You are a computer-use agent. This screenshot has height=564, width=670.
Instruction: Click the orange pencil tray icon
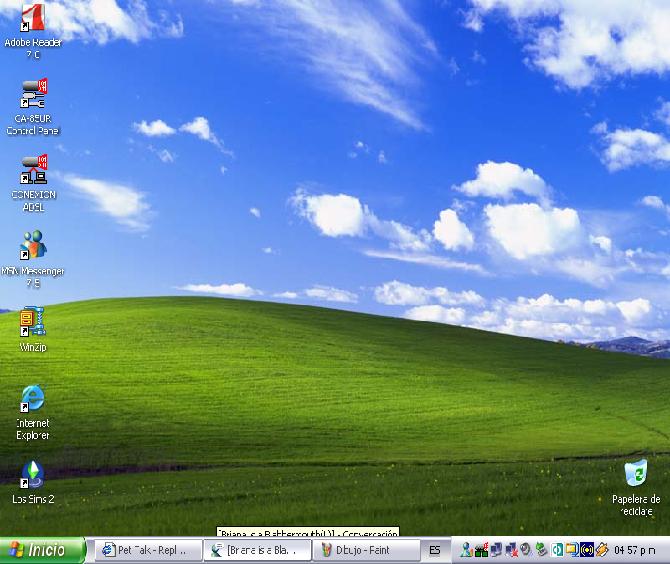(602, 550)
